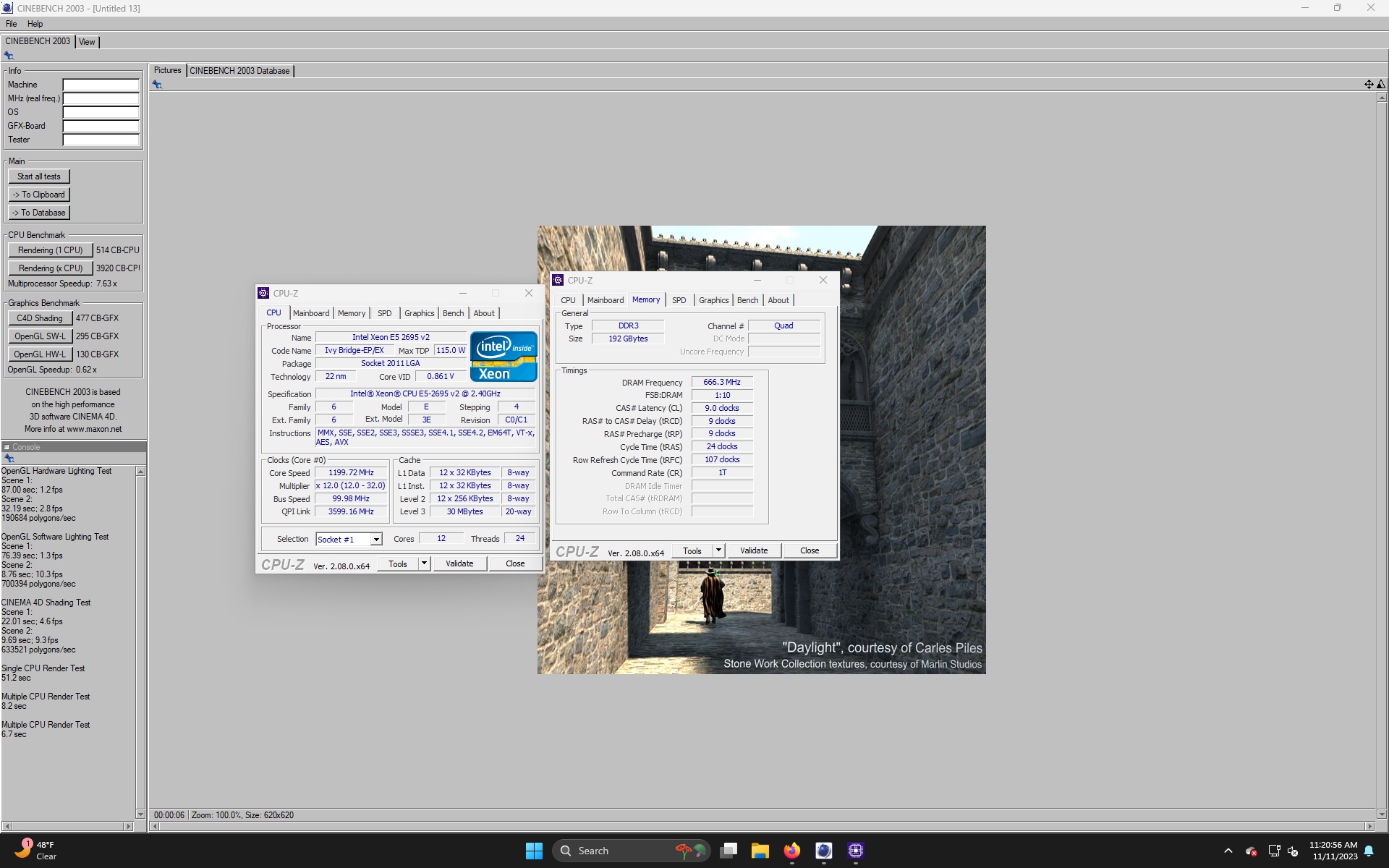Open Mainboard tab in CPU-Z CPU window
Viewport: 1389px width, 868px height.
tap(311, 313)
